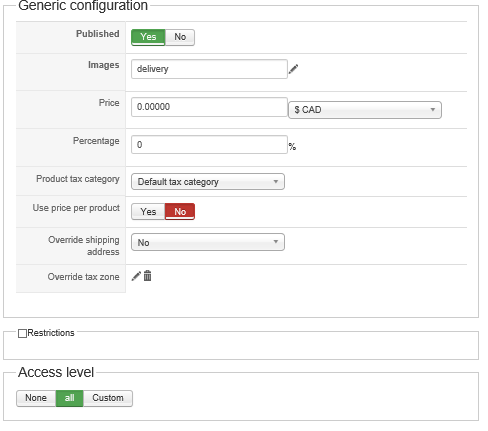Click into the Percentage input field
The height and width of the screenshot is (431, 488).
[209, 145]
